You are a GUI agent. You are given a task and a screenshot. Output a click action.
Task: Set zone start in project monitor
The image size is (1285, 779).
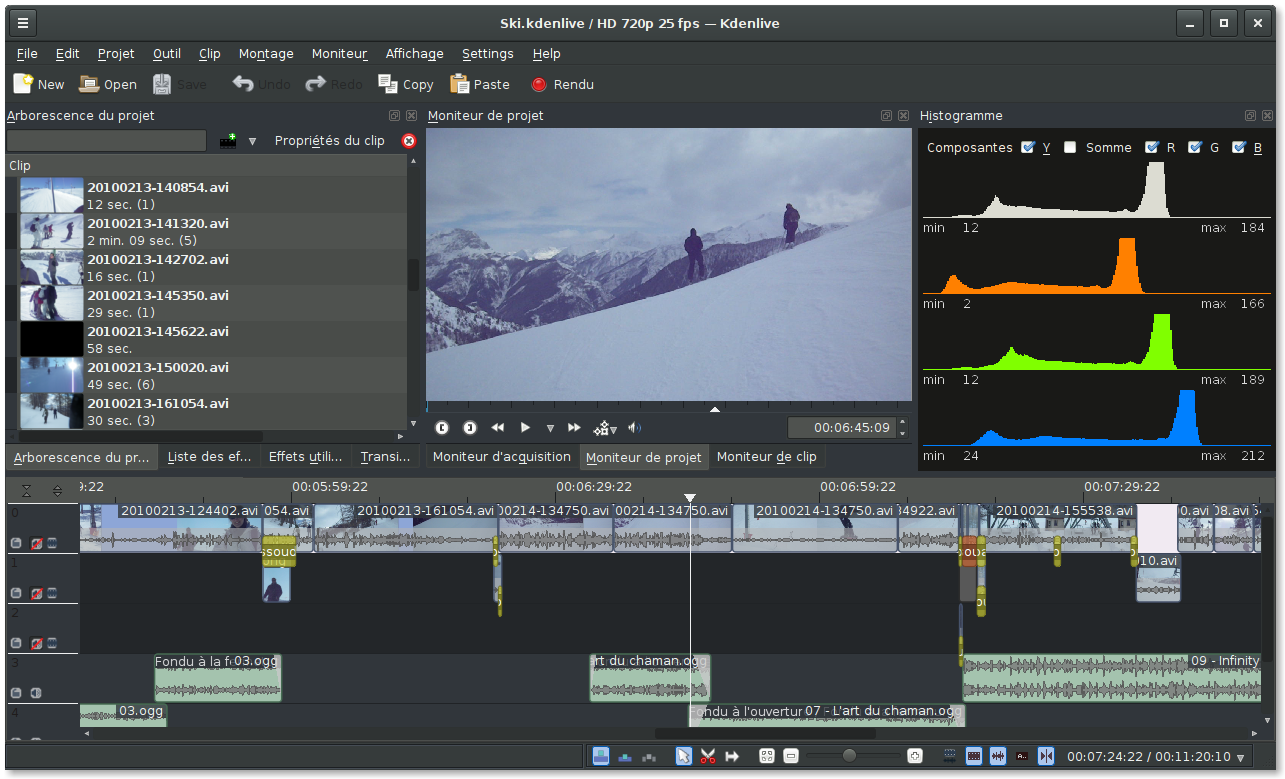coord(442,428)
